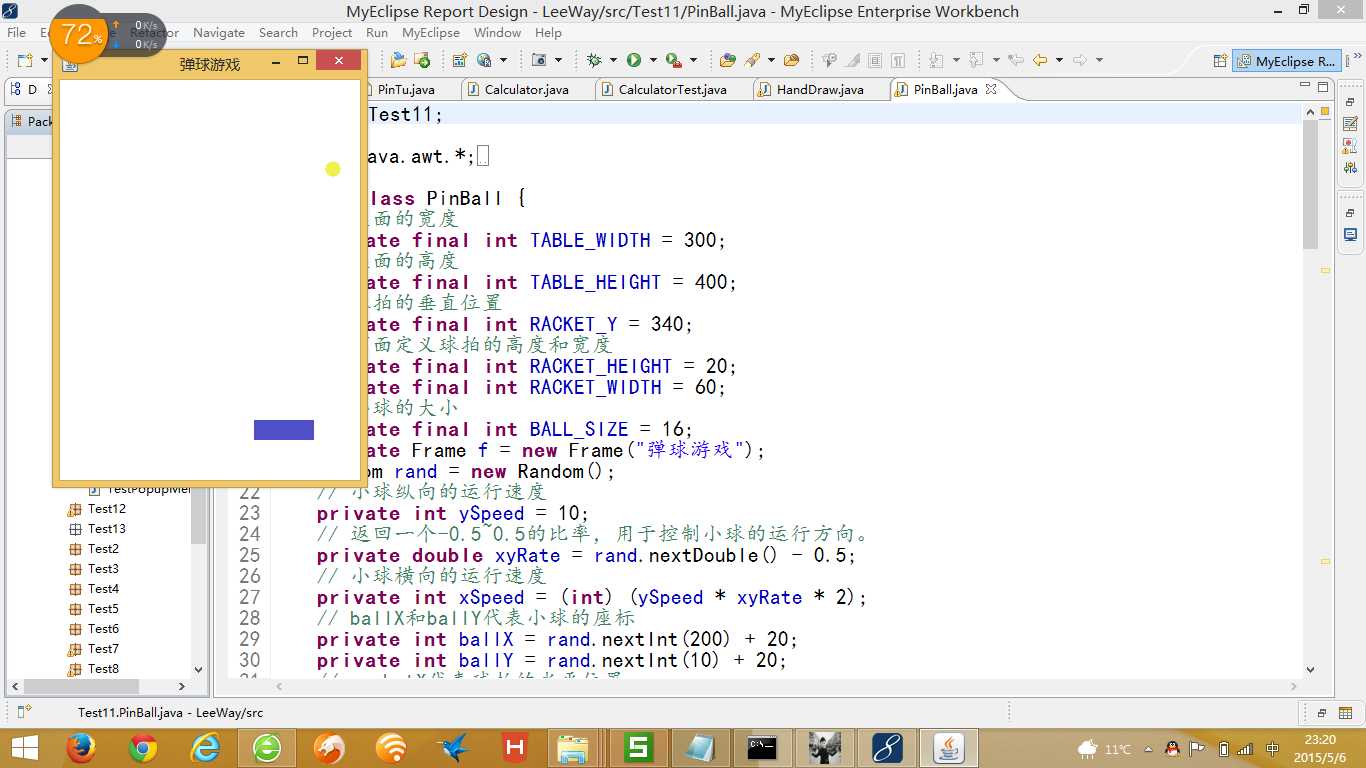Select Test2 in Package Explorer
1366x768 pixels.
pyautogui.click(x=103, y=549)
